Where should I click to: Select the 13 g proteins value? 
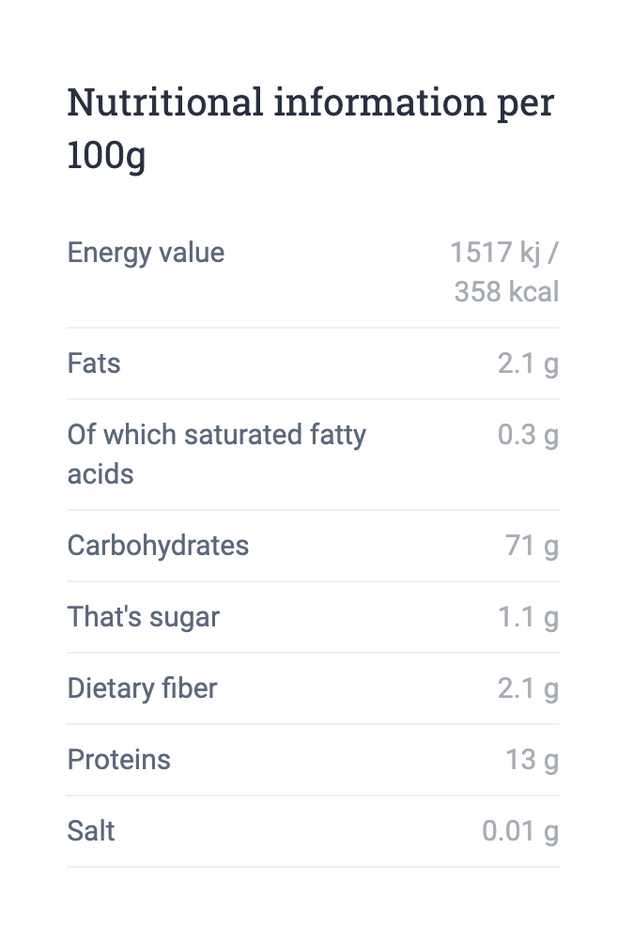532,760
